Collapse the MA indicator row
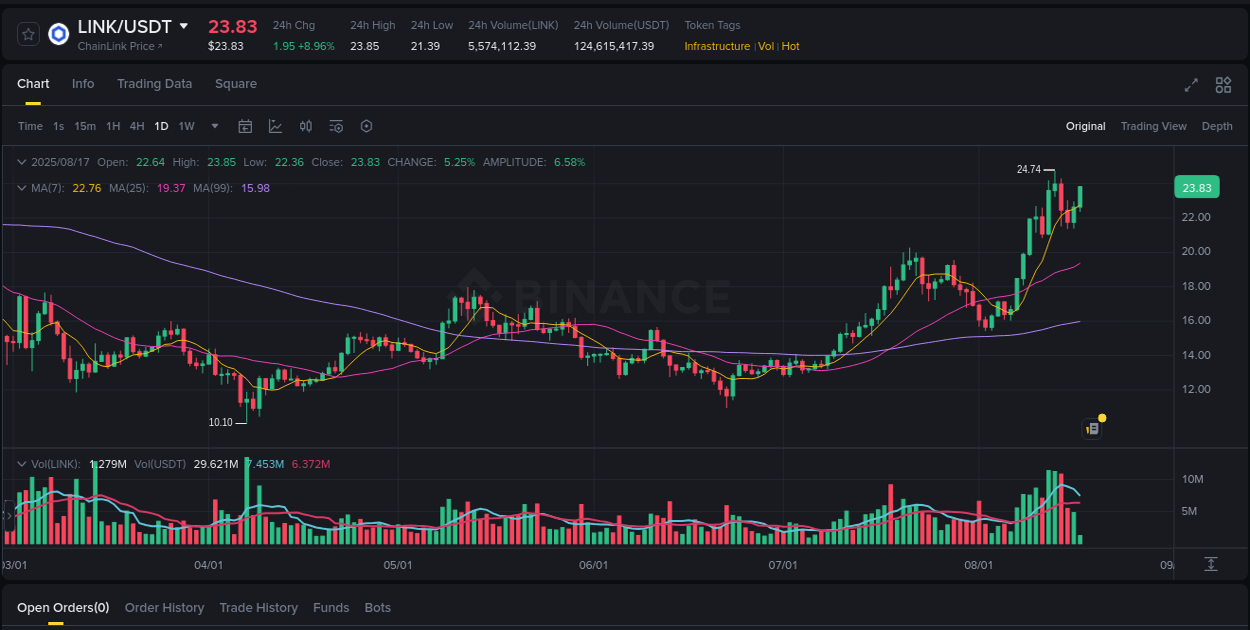This screenshot has width=1250, height=630. pos(22,188)
